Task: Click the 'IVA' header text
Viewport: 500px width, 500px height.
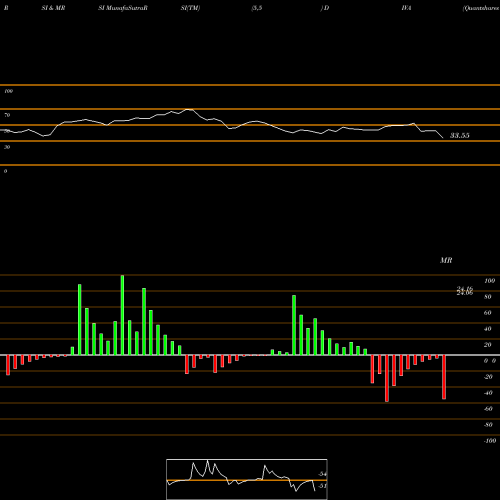Action: coord(406,8)
